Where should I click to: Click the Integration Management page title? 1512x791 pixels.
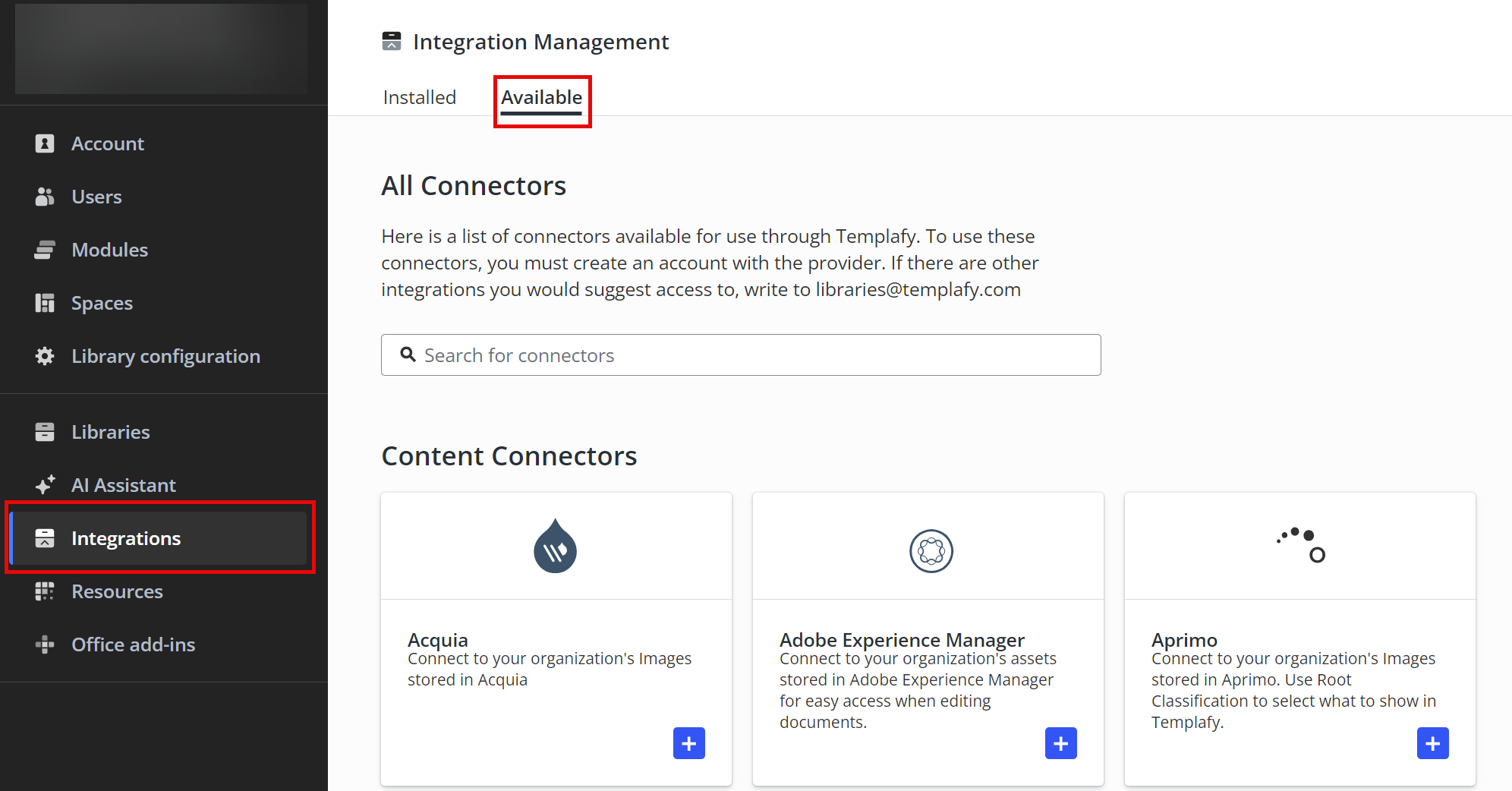[x=540, y=42]
